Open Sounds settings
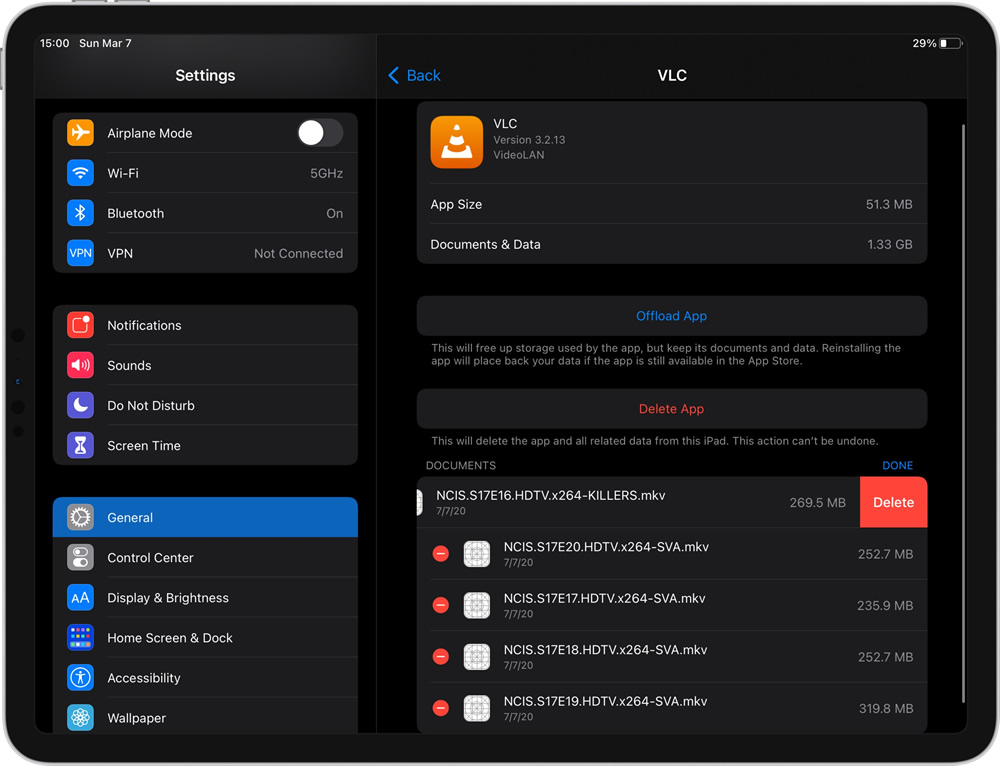This screenshot has width=1000, height=766. pos(205,365)
